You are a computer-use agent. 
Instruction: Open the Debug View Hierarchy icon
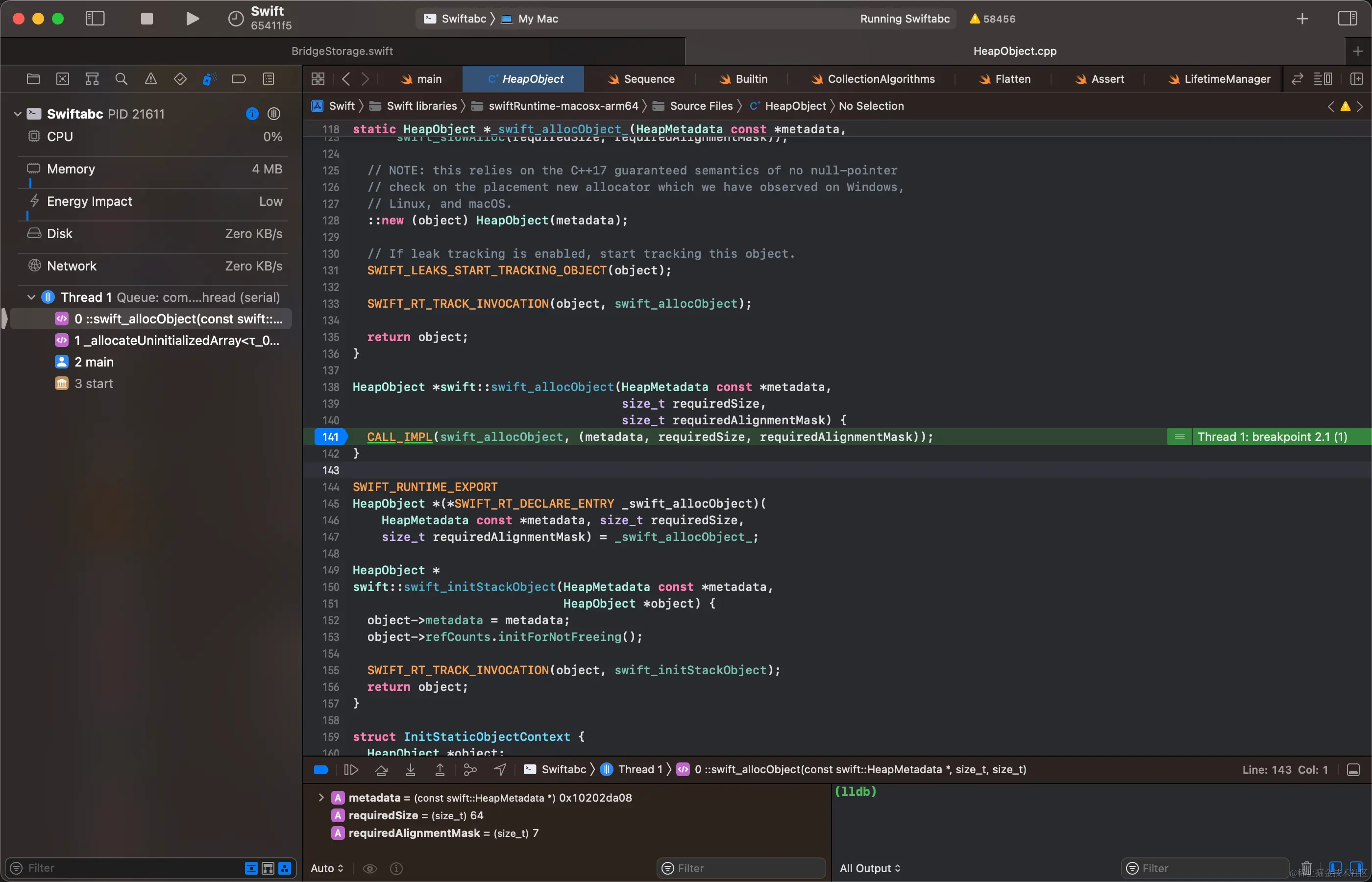(470, 770)
